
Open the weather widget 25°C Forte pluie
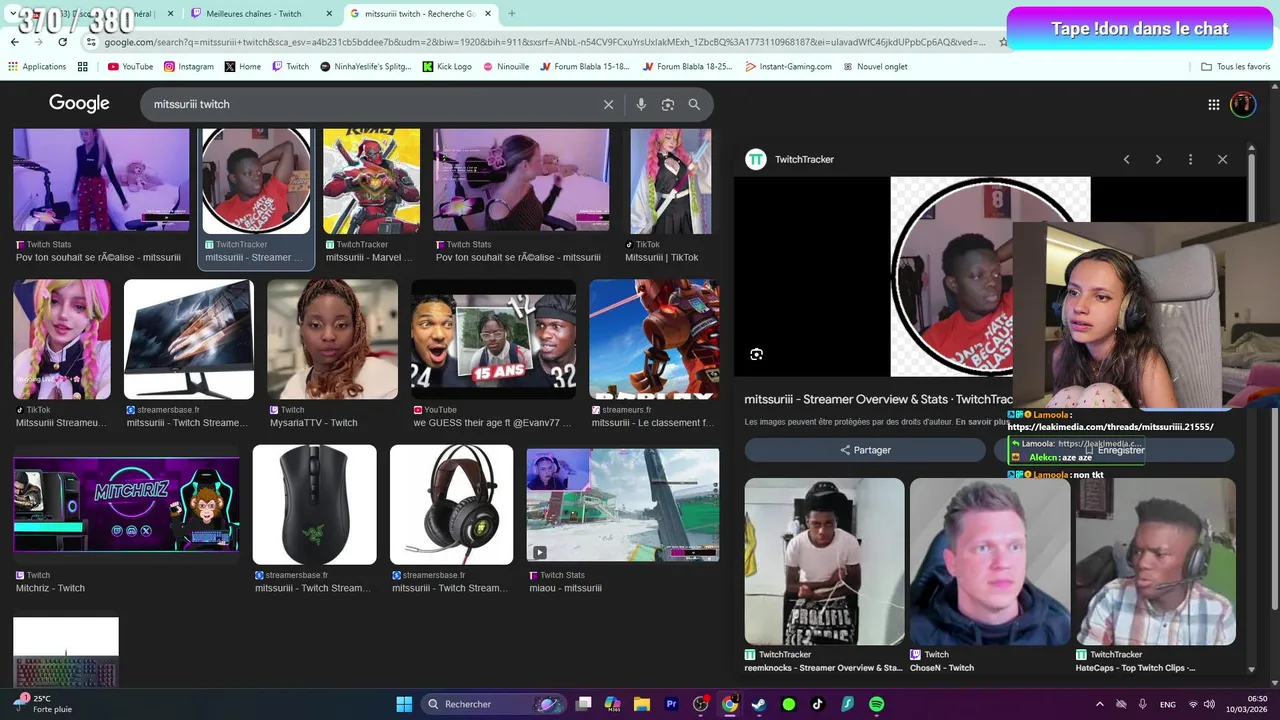click(x=43, y=704)
